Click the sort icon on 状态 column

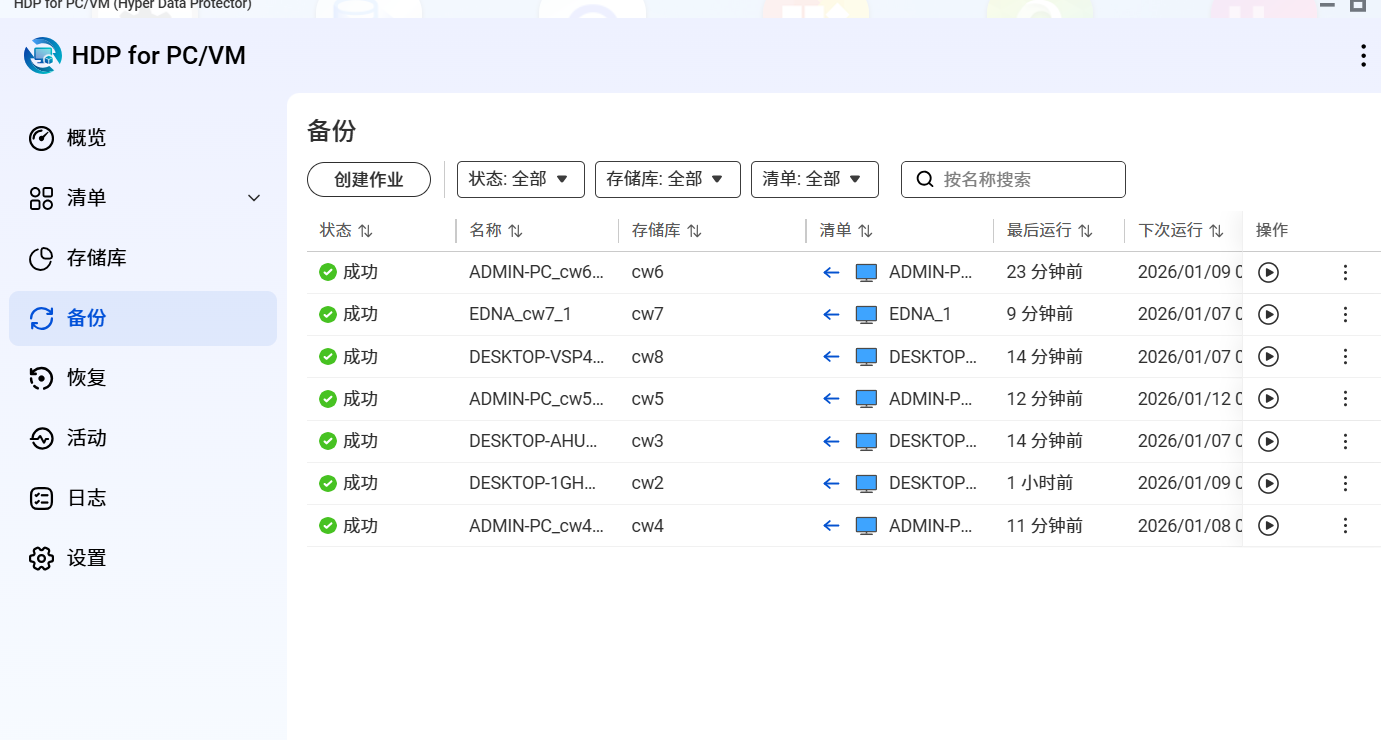366,231
